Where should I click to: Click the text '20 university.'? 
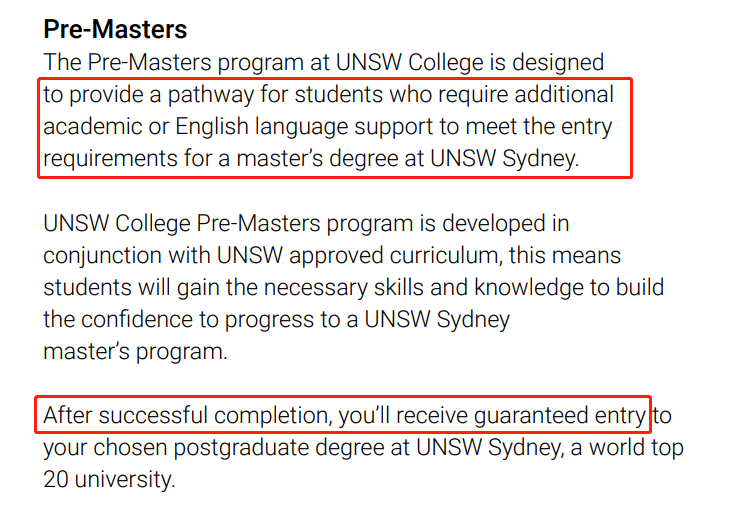109,479
